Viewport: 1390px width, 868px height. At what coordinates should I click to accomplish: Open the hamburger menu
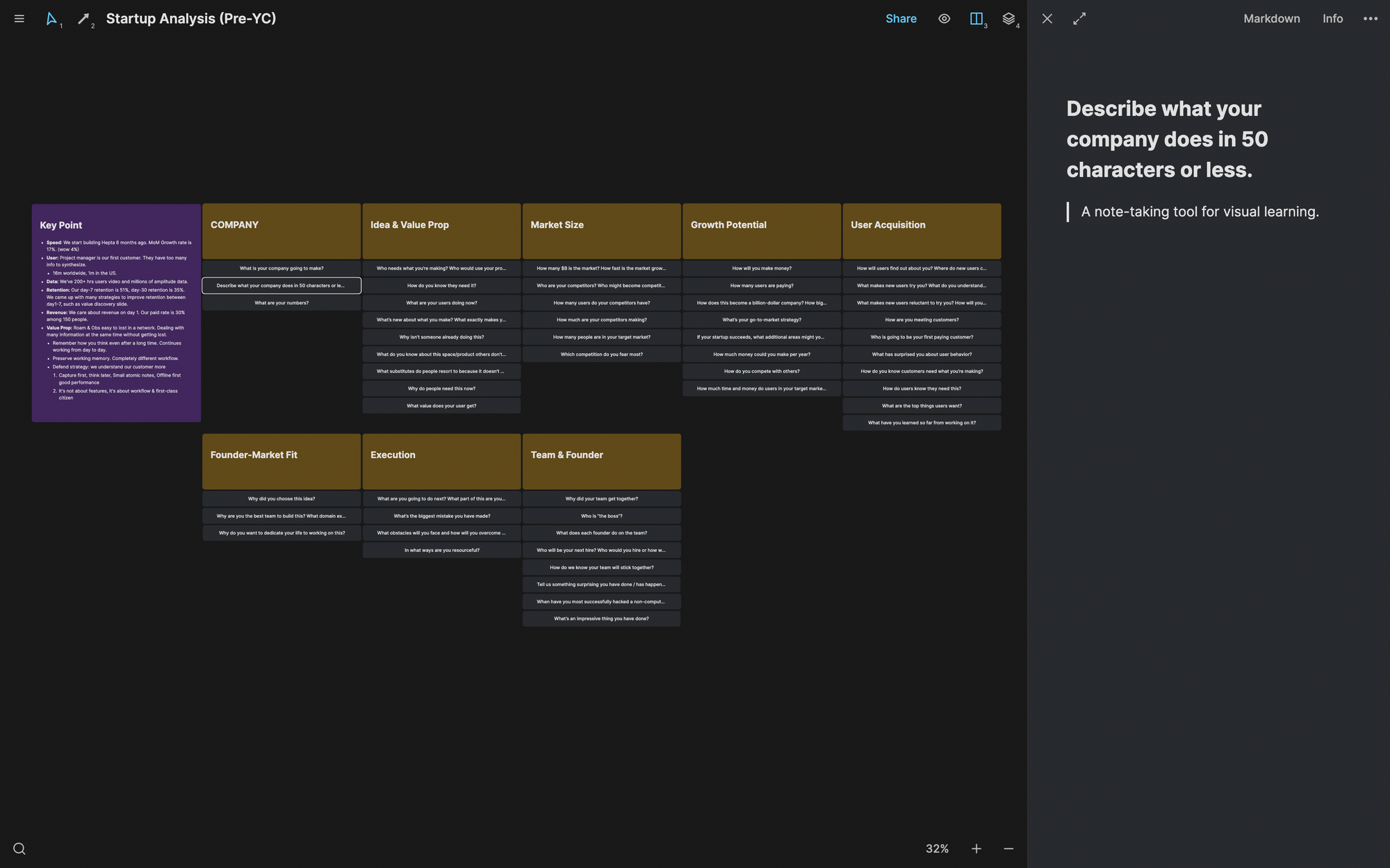pyautogui.click(x=19, y=19)
